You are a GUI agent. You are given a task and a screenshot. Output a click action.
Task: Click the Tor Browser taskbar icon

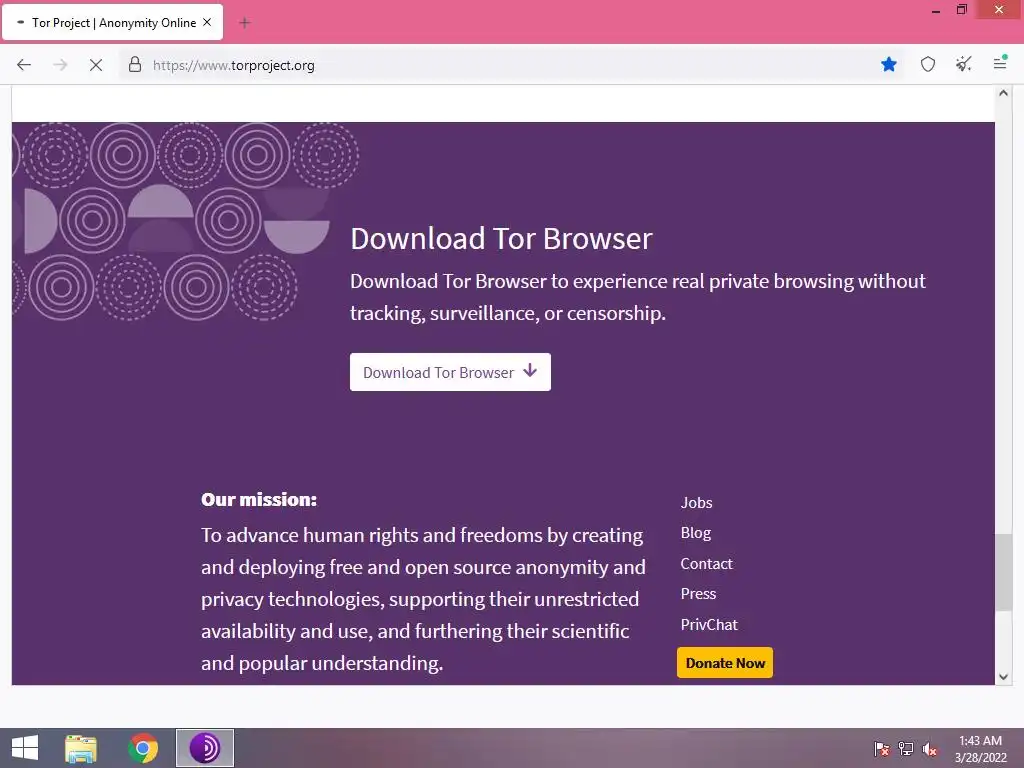(x=204, y=748)
